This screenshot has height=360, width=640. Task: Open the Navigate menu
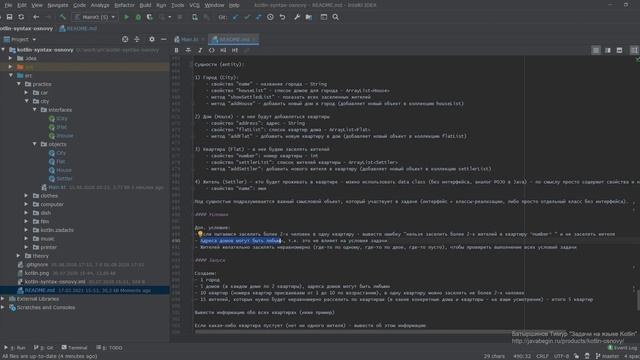pyautogui.click(x=58, y=5)
